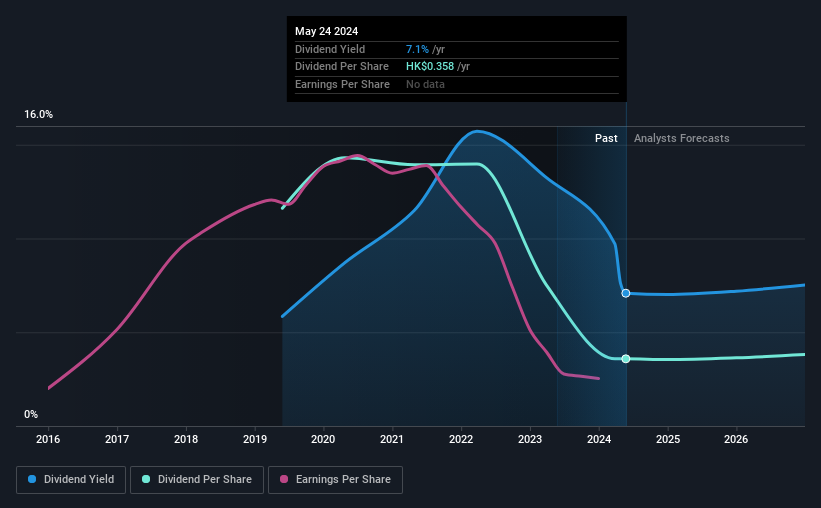Click the 2019 x-axis year label
The image size is (821, 508).
point(254,439)
